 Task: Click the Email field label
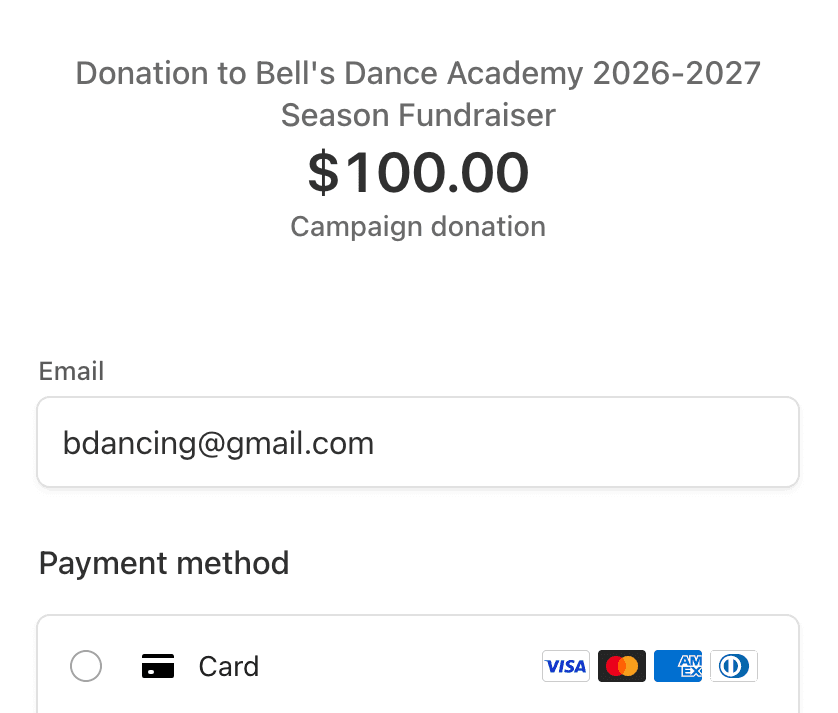click(x=71, y=372)
